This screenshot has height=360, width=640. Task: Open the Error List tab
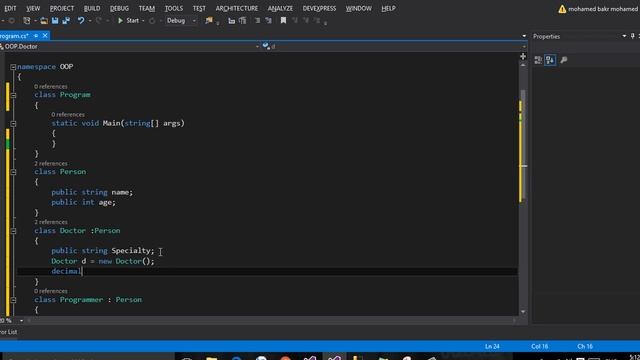[x=9, y=332]
